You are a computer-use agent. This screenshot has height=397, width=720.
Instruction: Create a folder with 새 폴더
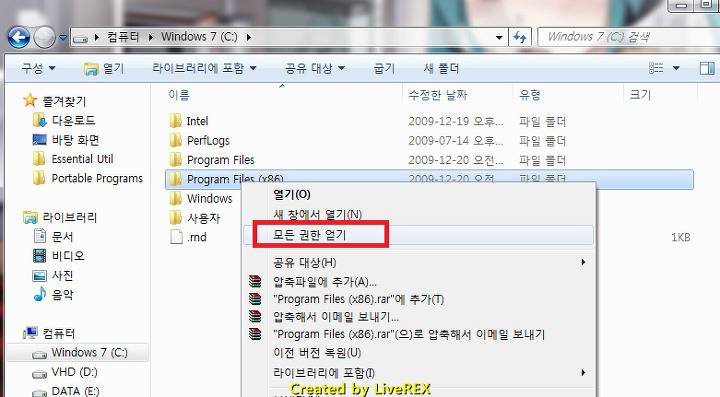[x=441, y=68]
